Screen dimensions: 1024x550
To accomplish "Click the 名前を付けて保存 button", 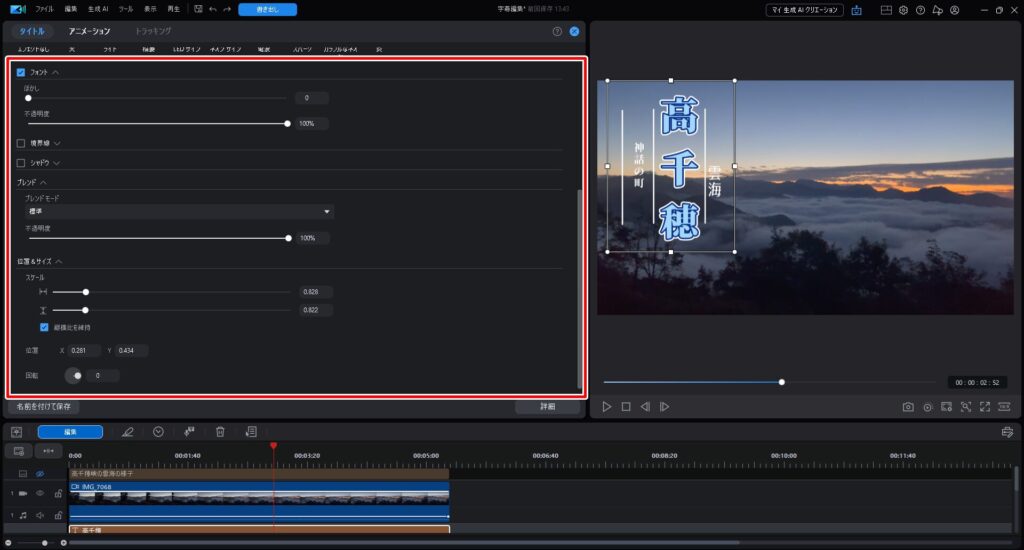I will (43, 407).
